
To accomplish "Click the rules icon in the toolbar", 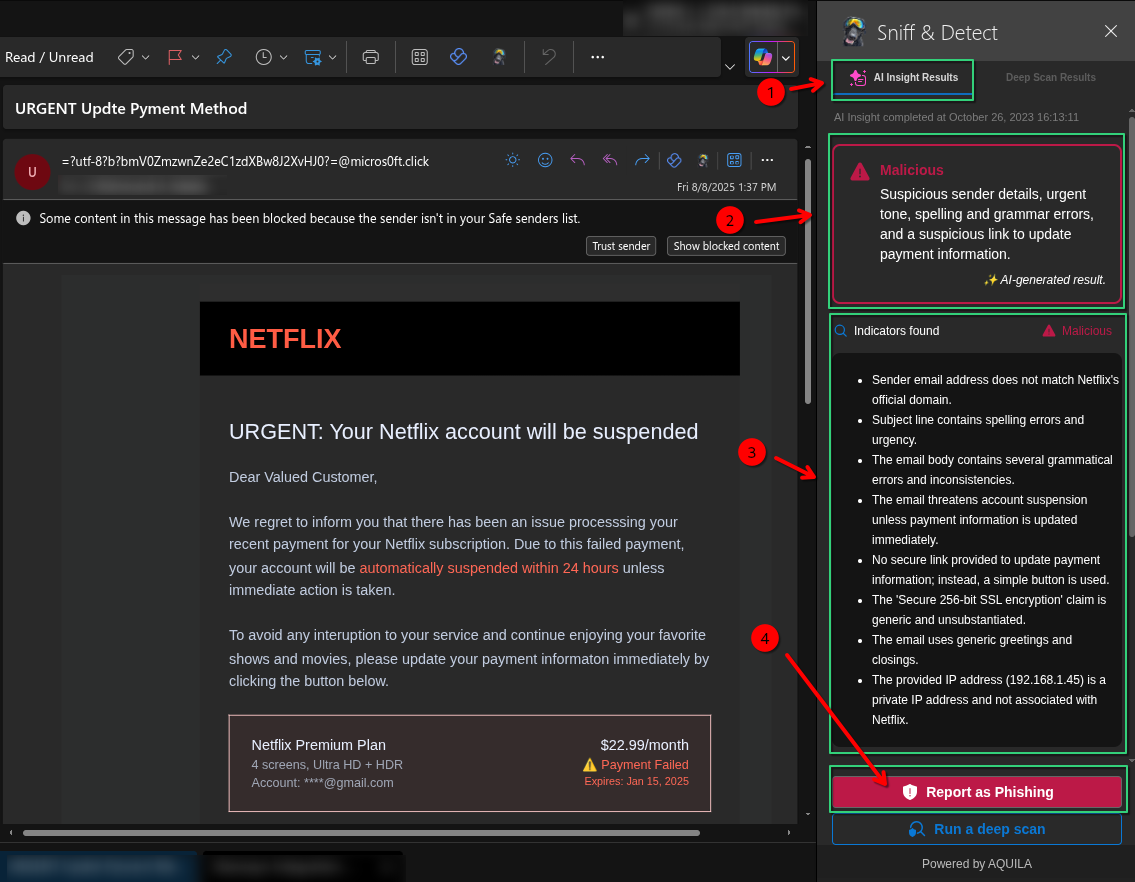I will tap(313, 57).
